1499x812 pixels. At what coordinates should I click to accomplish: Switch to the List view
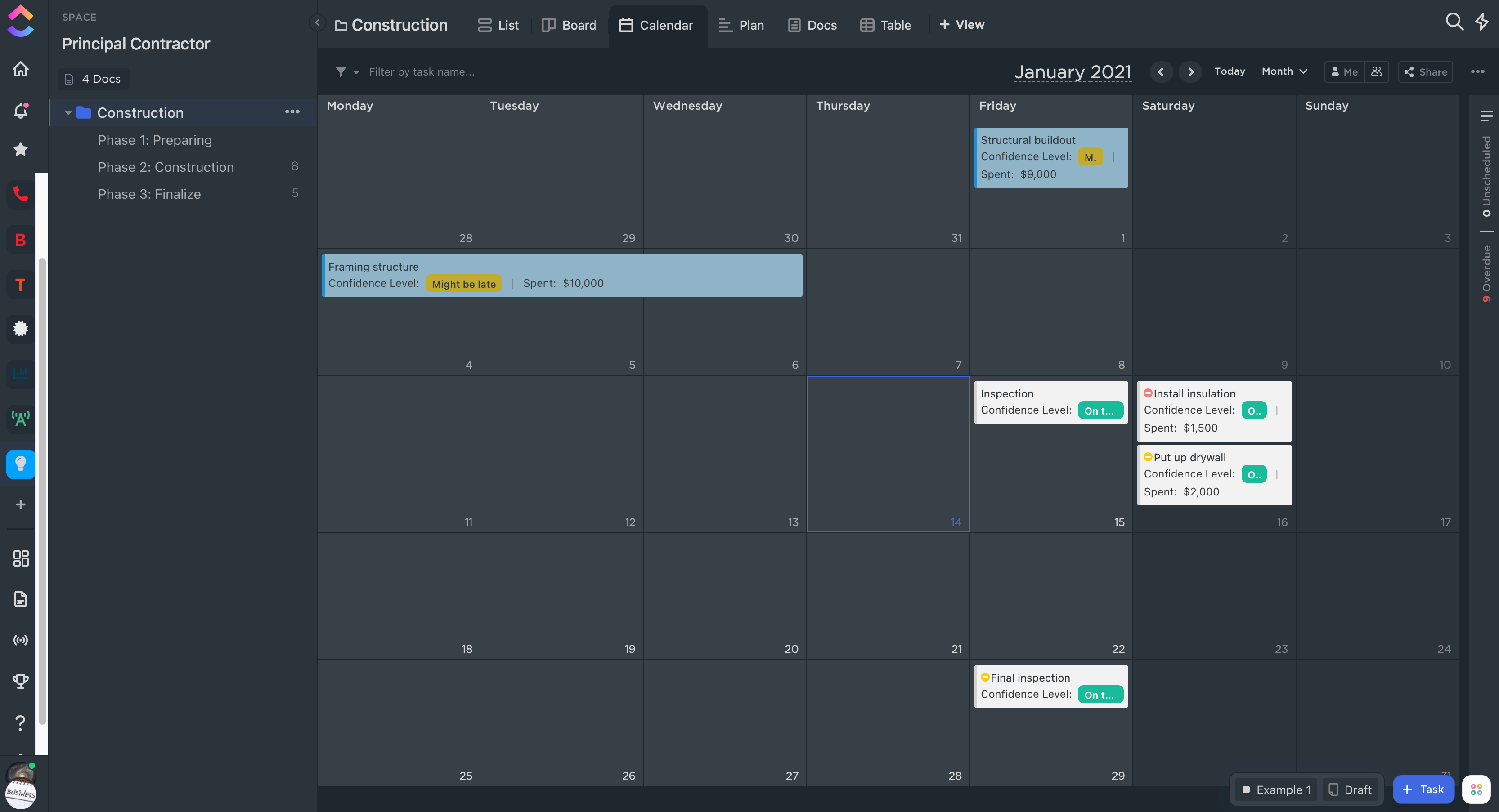pos(508,24)
